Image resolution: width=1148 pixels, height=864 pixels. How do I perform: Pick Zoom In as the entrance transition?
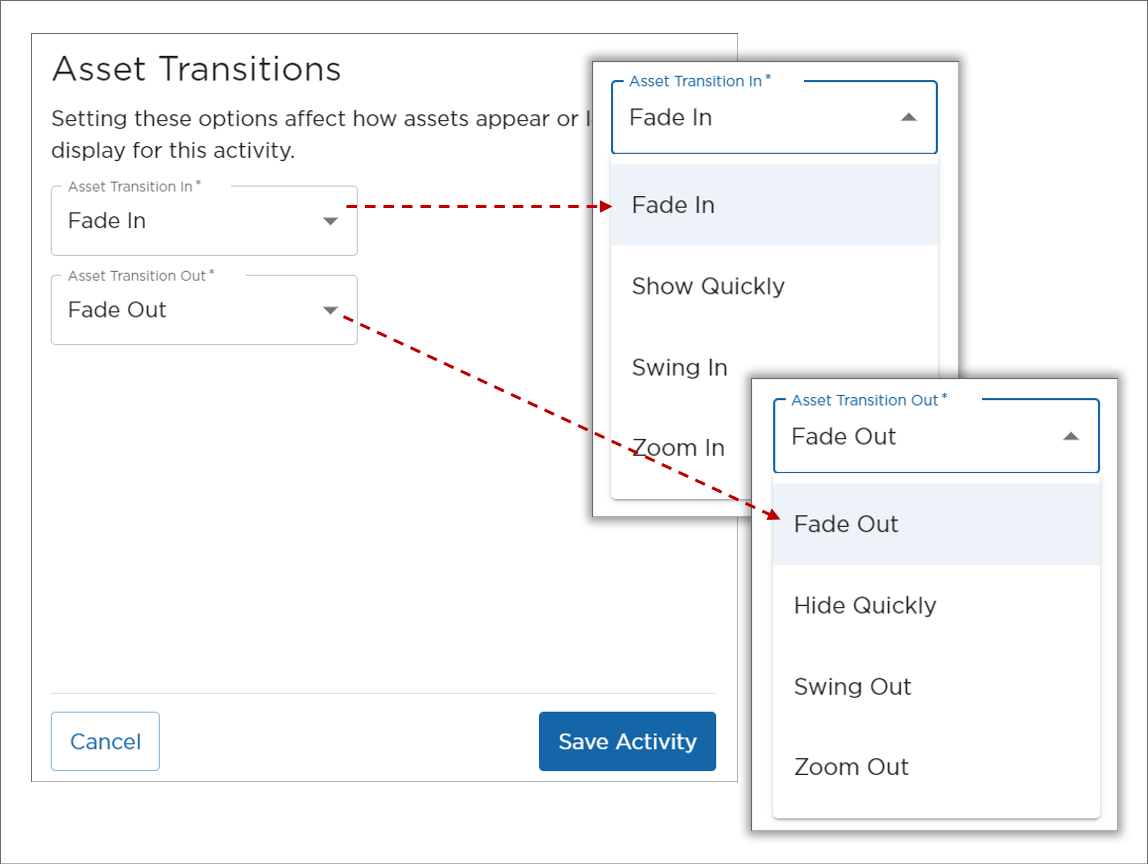click(x=677, y=447)
